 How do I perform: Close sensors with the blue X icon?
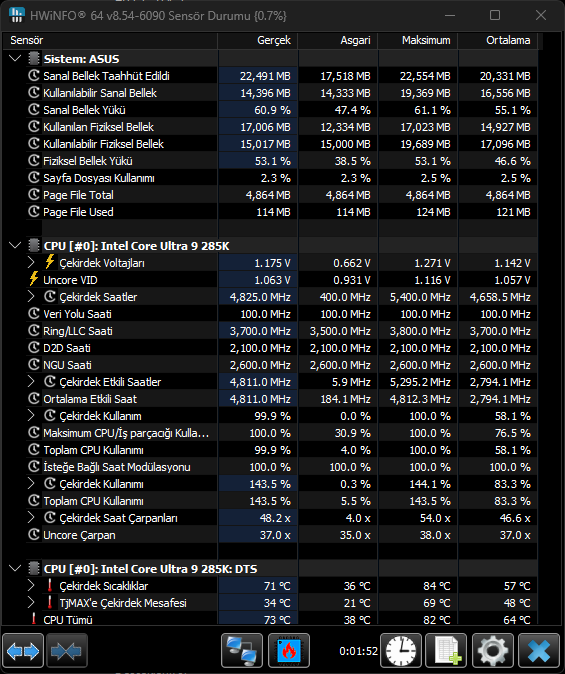click(x=539, y=651)
